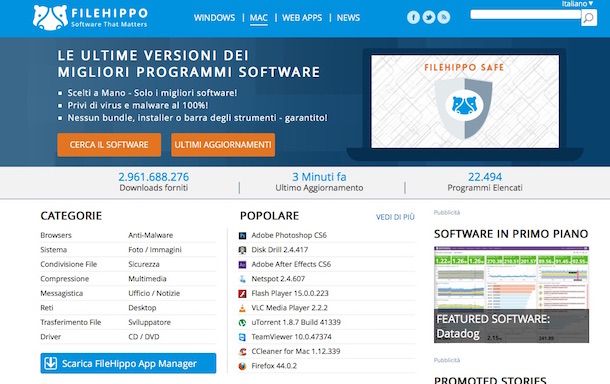
Task: Go to the News section
Action: (x=348, y=18)
